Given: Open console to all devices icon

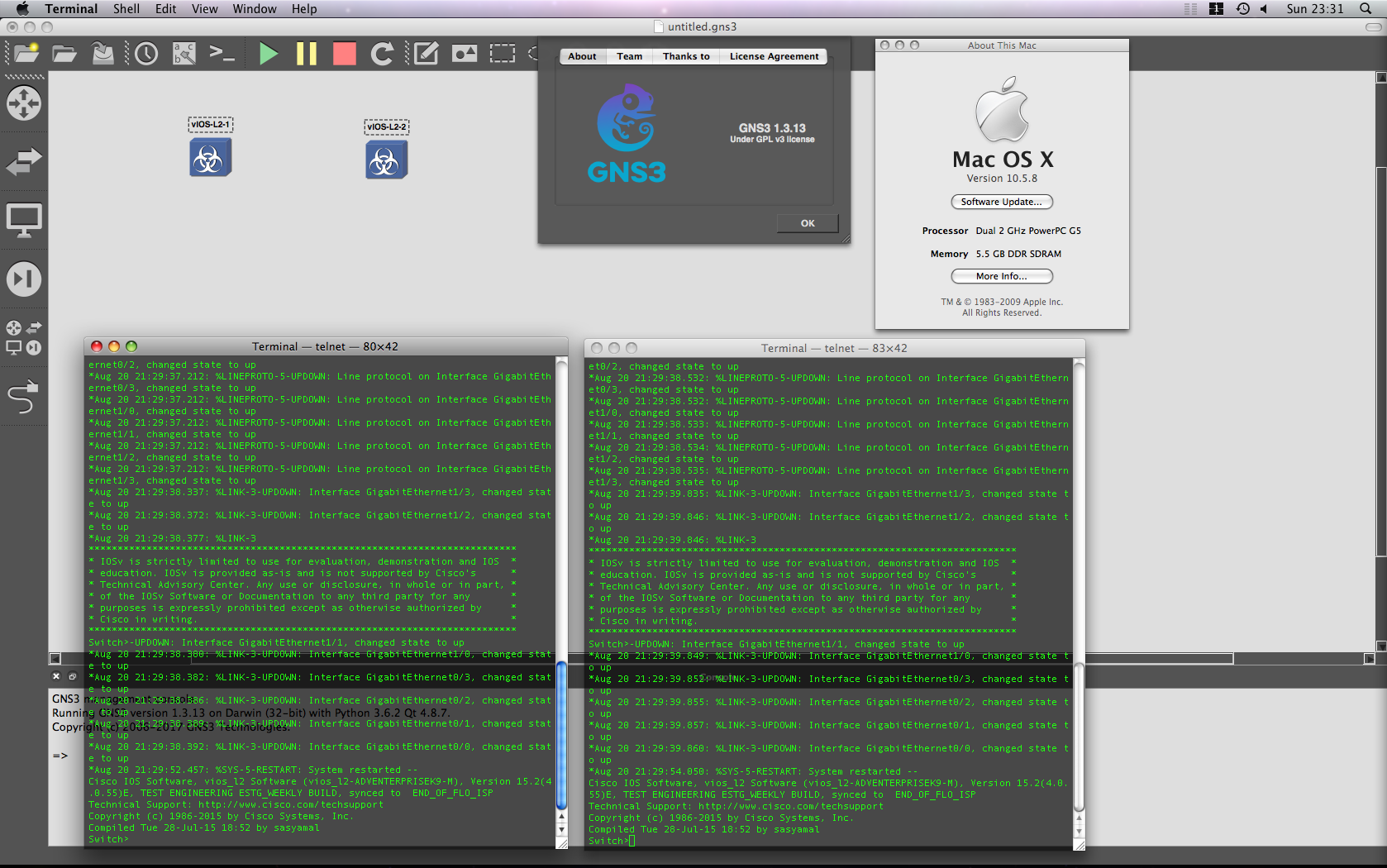Looking at the screenshot, I should (x=222, y=54).
